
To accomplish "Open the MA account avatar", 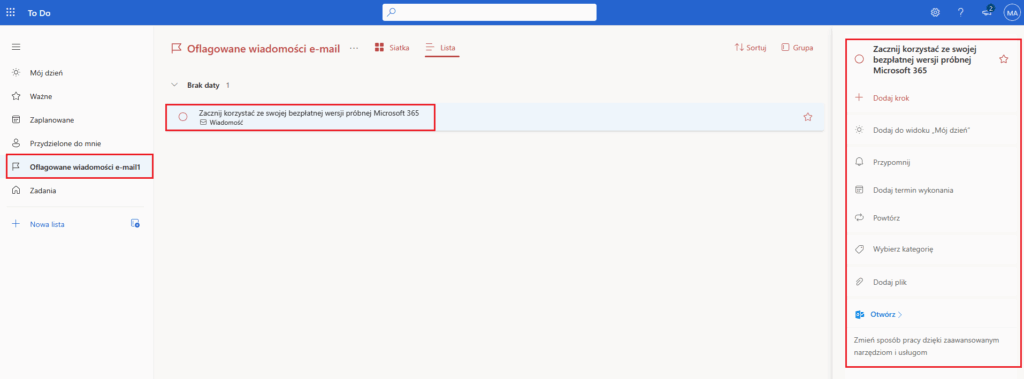I will point(1012,12).
